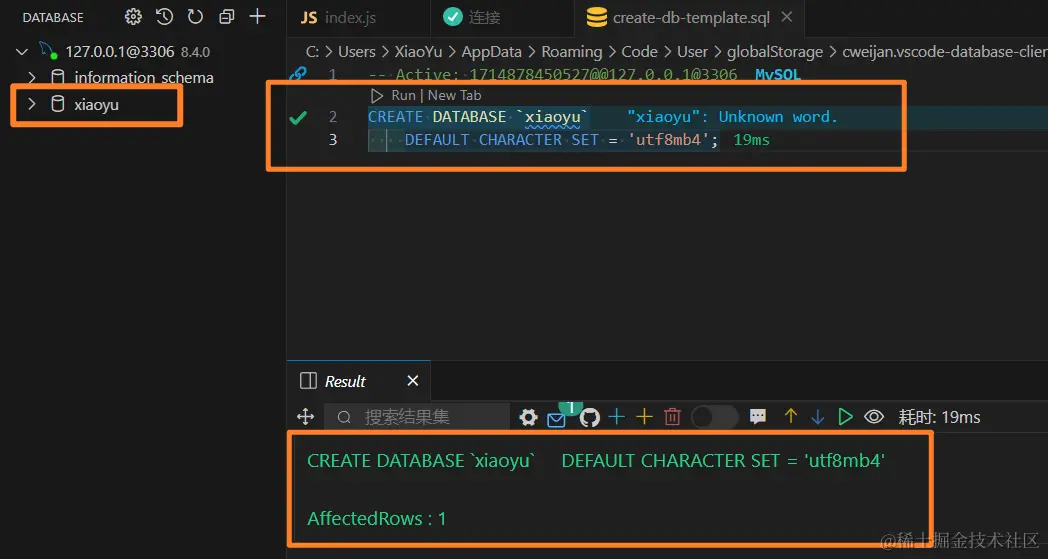1048x559 pixels.
Task: Click the CREATE DATABASE result message text
Action: pos(596,461)
